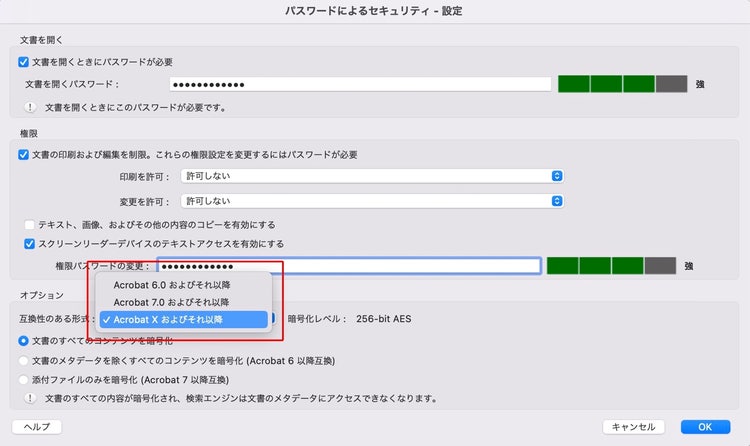Click the 256-bit AES encryption level text
The image size is (750, 446).
pos(384,319)
